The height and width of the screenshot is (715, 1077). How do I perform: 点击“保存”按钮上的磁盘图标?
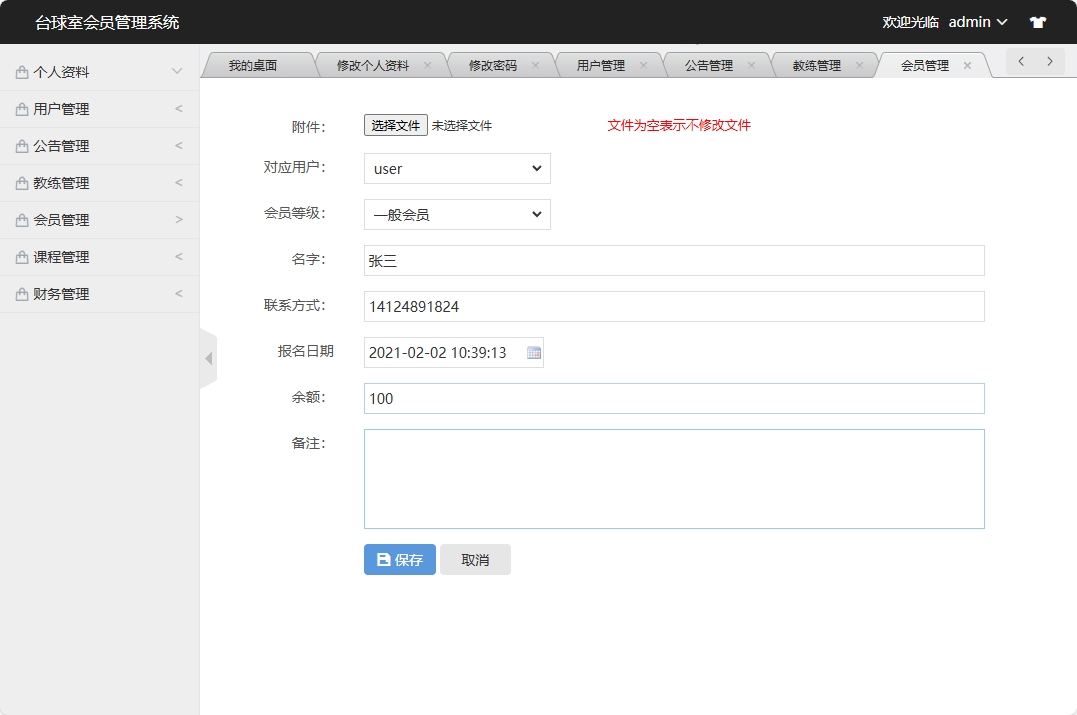click(x=382, y=559)
